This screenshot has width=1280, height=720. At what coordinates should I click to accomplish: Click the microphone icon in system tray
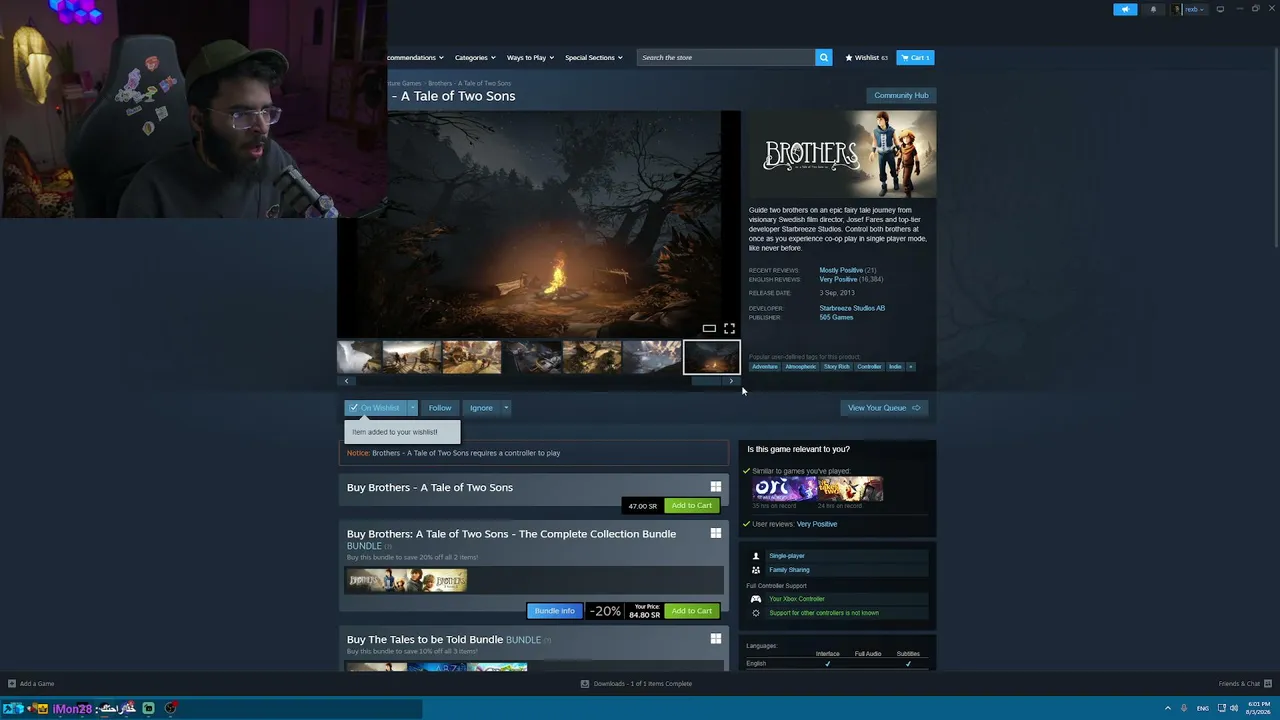pos(1185,708)
